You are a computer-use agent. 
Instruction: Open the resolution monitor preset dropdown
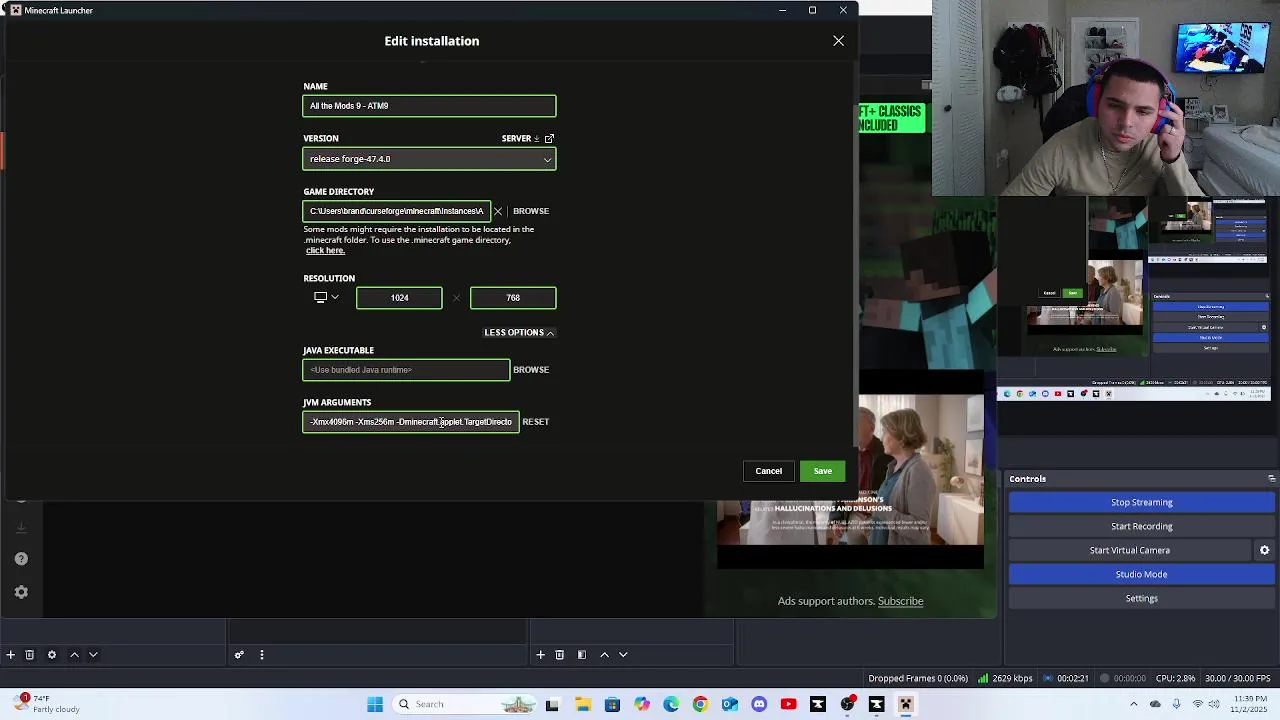[327, 297]
